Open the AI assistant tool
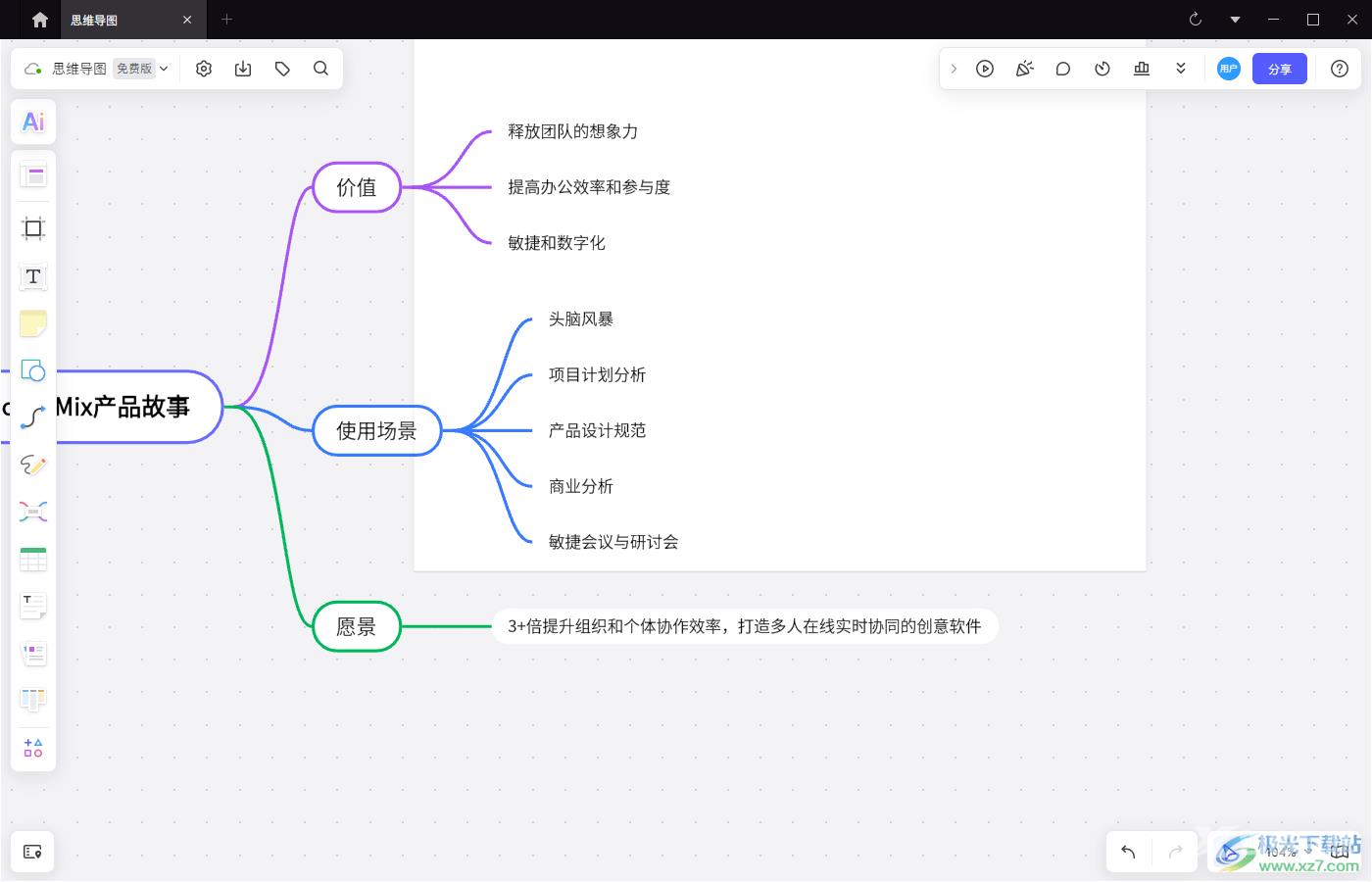This screenshot has height=882, width=1372. click(x=33, y=122)
